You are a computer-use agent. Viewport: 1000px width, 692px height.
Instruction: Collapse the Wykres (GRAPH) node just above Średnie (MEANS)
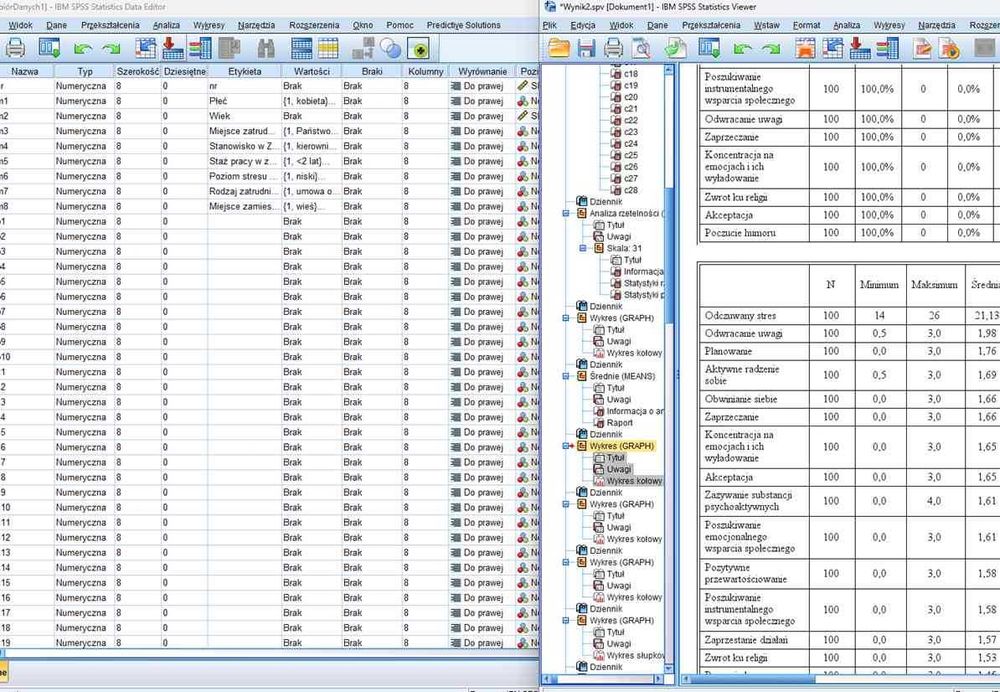point(566,318)
